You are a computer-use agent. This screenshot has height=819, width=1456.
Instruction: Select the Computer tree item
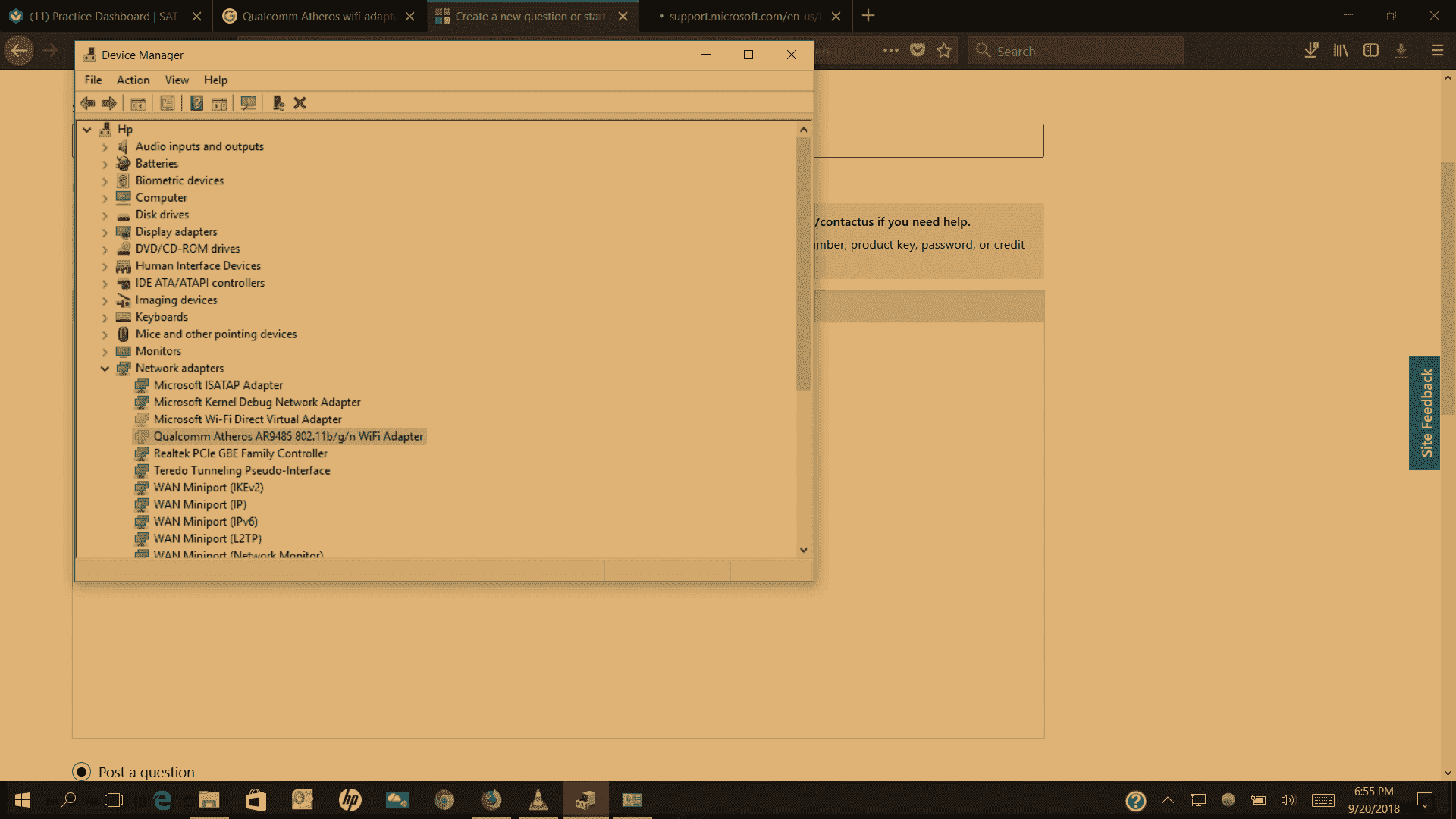pyautogui.click(x=161, y=198)
